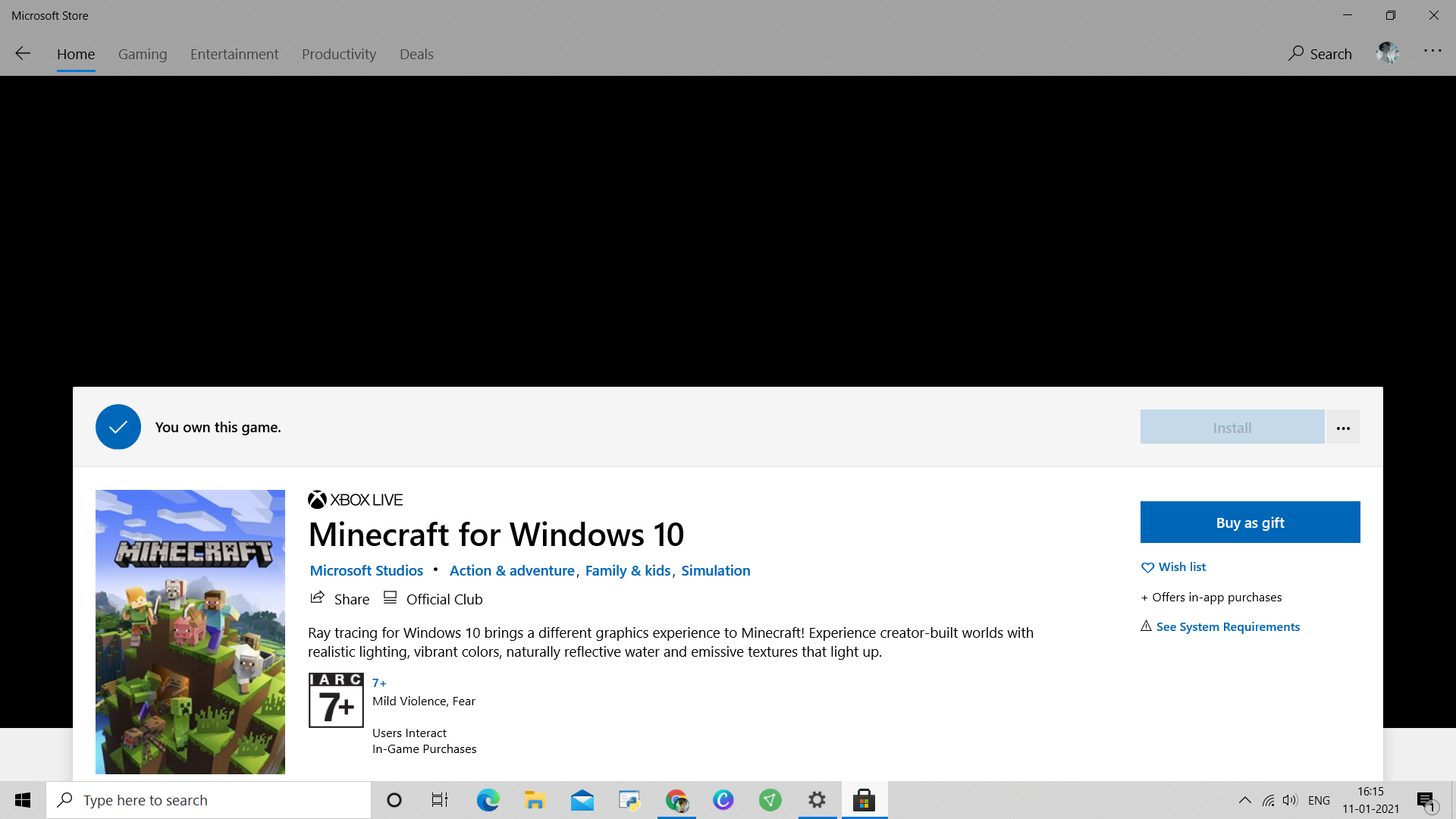See System Requirements link
The width and height of the screenshot is (1456, 819).
click(x=1220, y=626)
